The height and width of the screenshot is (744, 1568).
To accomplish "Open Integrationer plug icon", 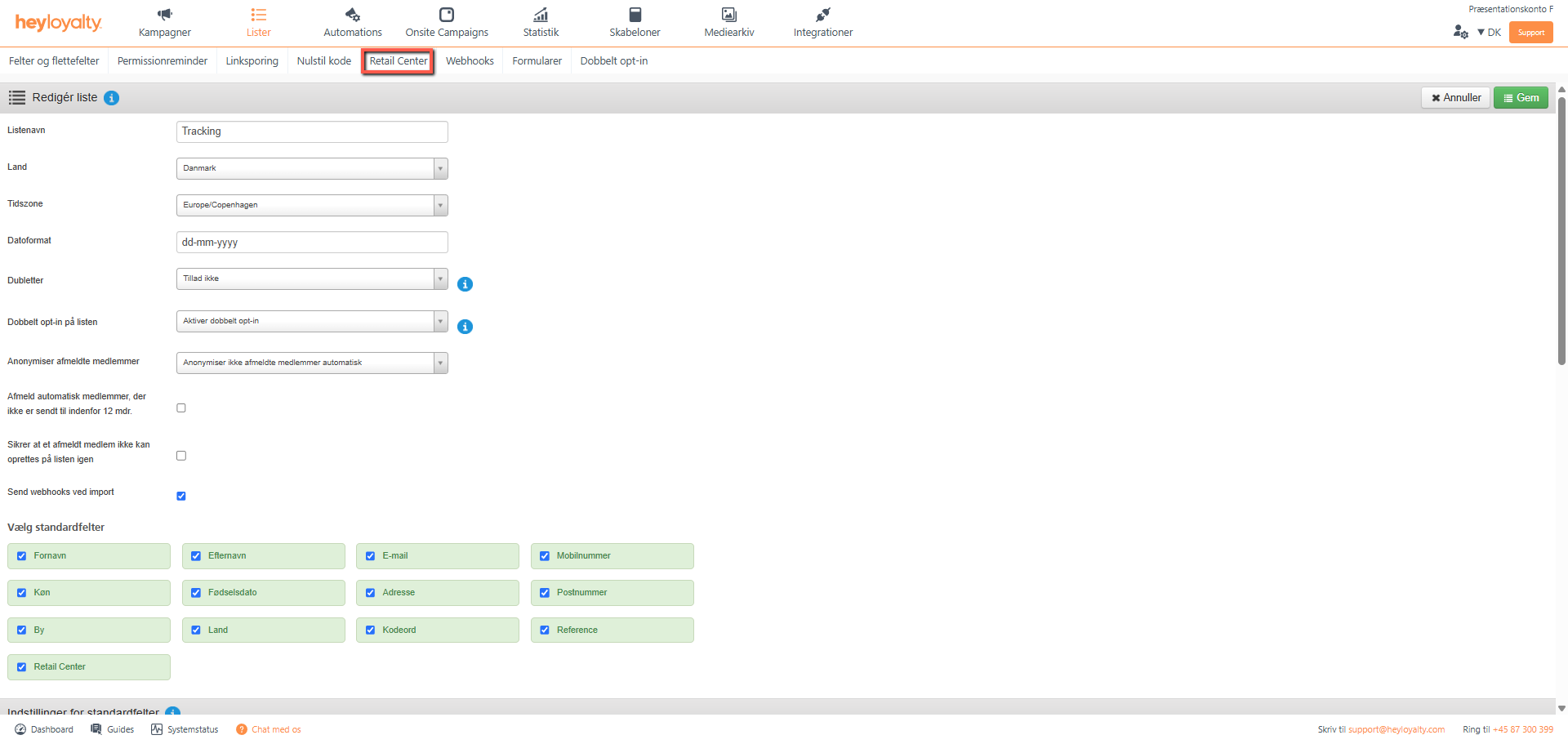I will [x=822, y=15].
